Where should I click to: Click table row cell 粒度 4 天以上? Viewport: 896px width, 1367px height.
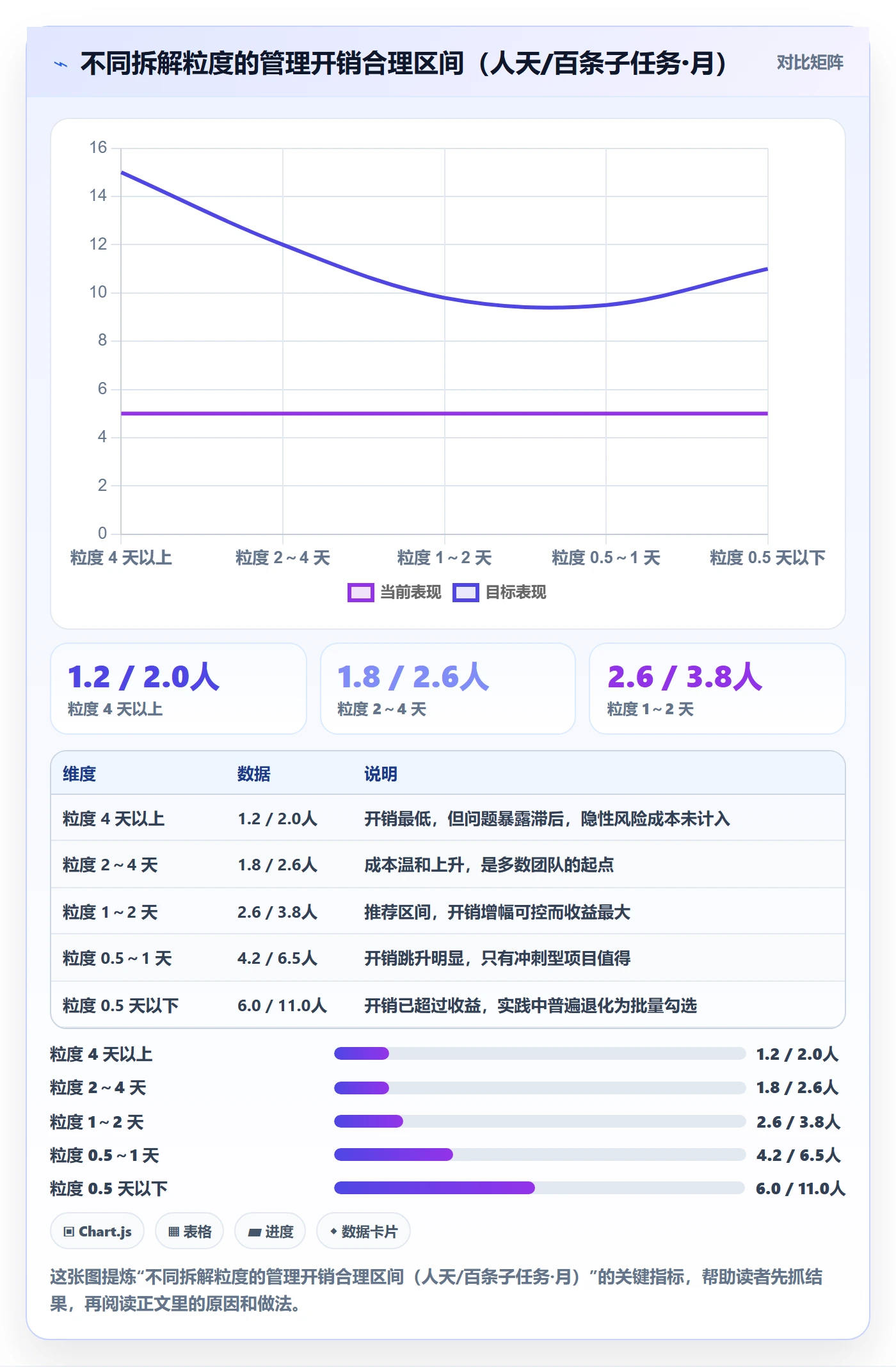pos(114,819)
